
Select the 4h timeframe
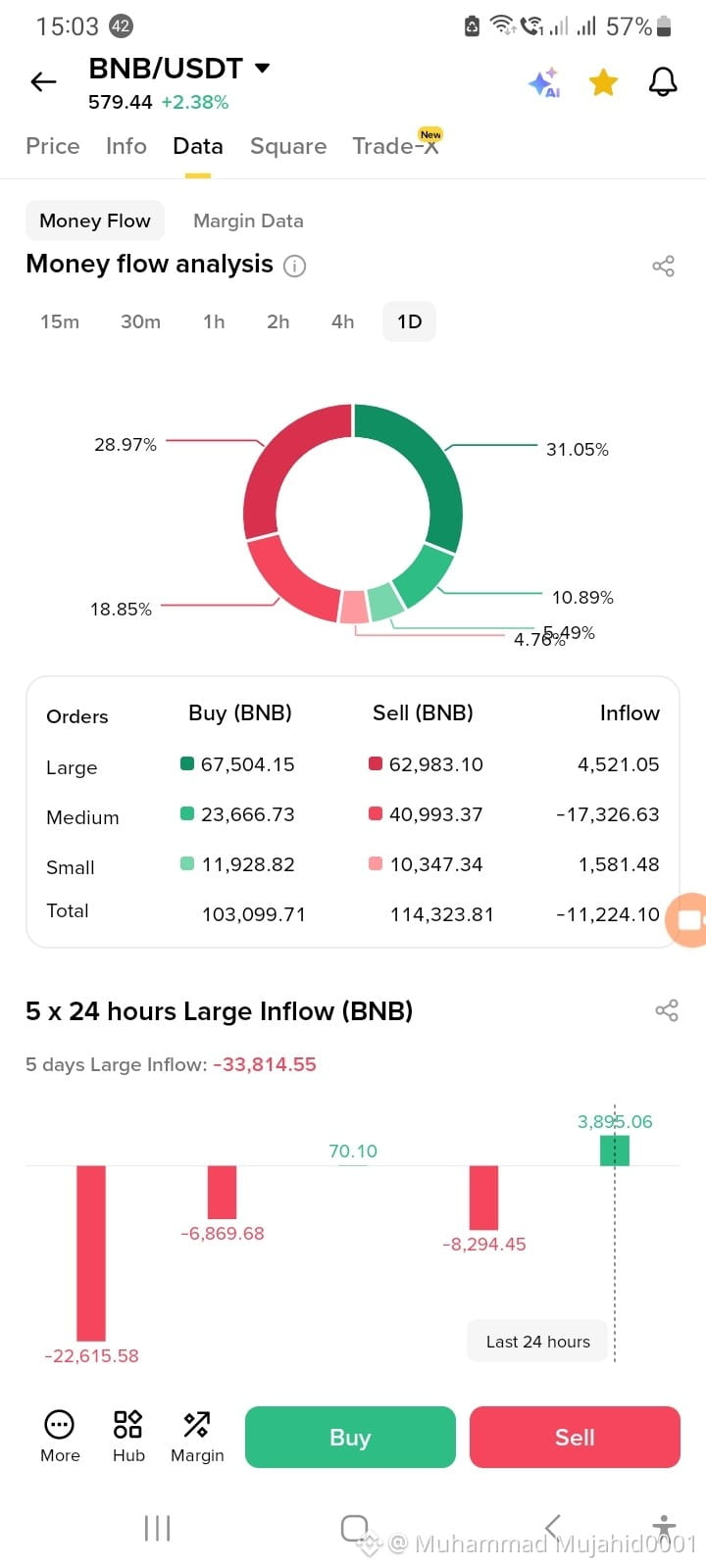click(342, 321)
